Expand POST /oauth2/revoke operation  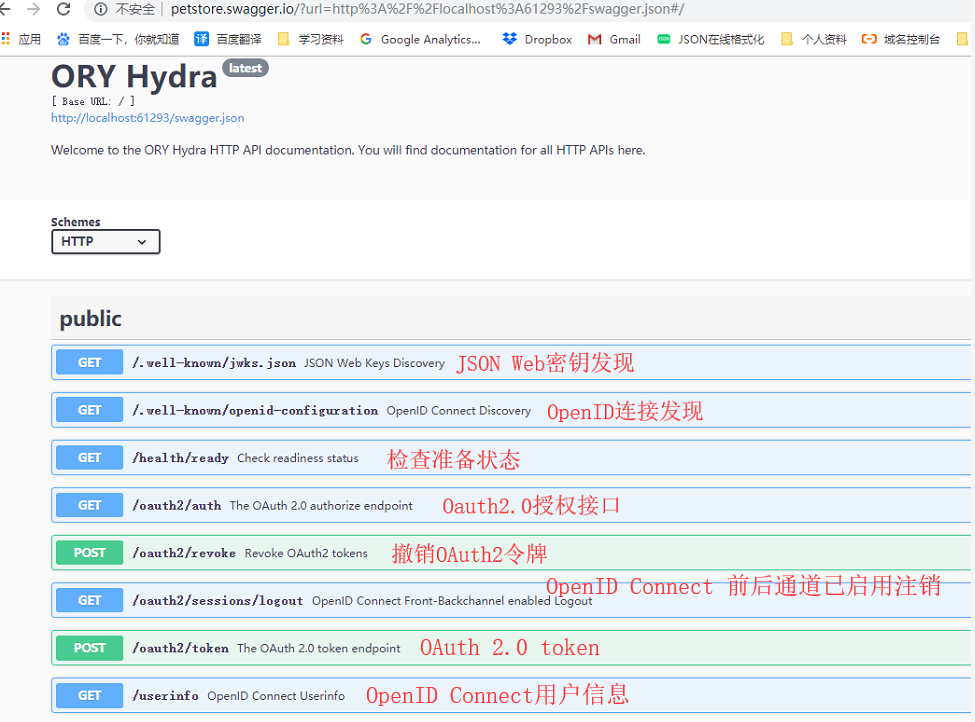[510, 553]
